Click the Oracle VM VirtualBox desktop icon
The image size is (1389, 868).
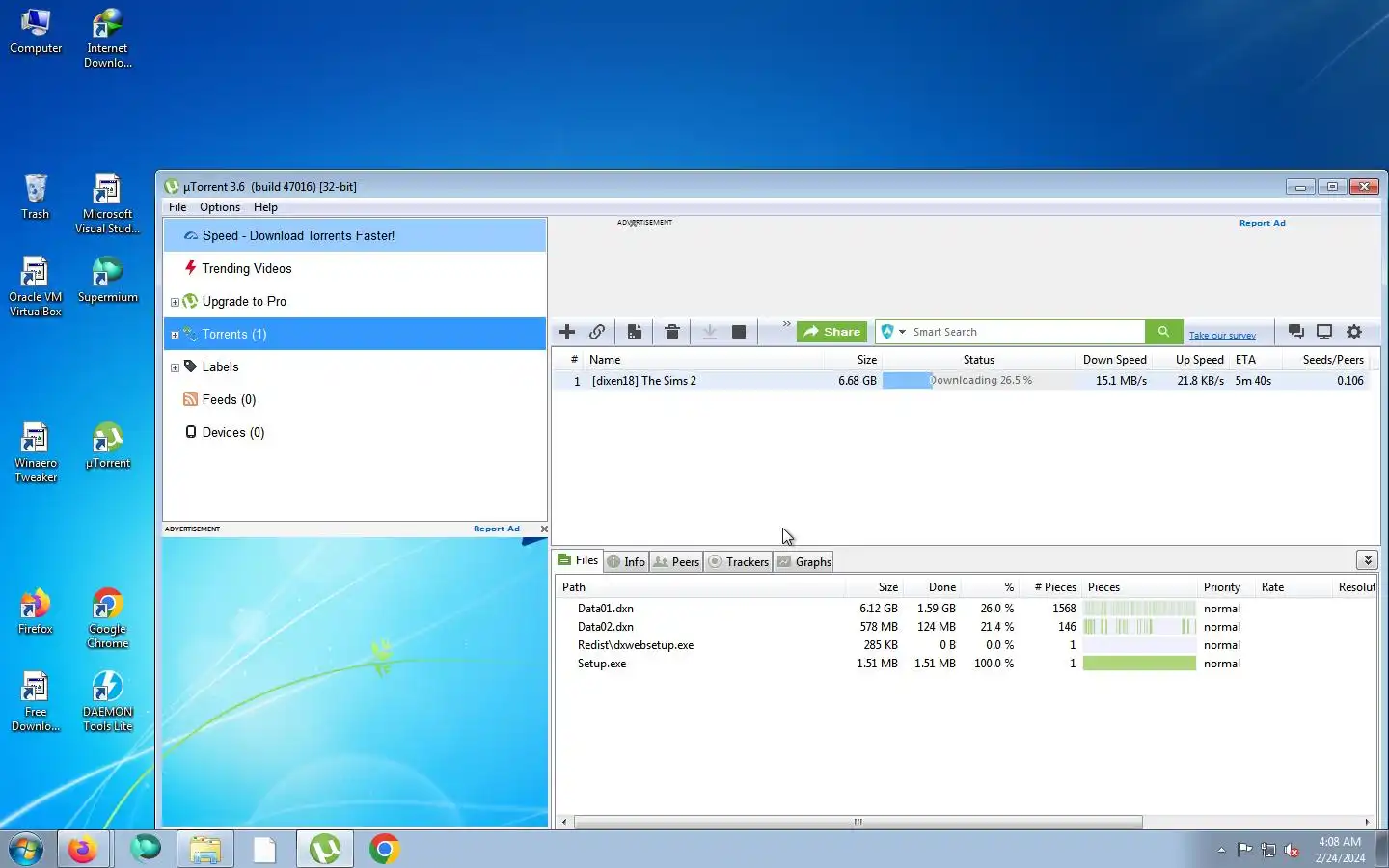pyautogui.click(x=36, y=286)
